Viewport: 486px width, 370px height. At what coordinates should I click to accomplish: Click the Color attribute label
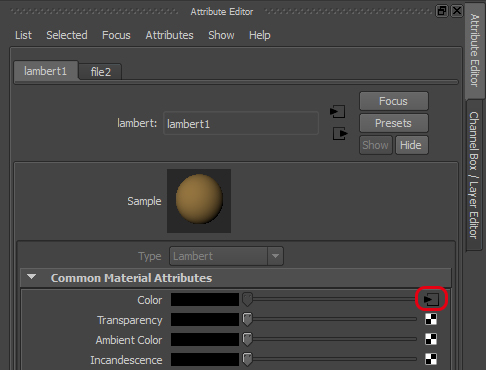[x=150, y=300]
